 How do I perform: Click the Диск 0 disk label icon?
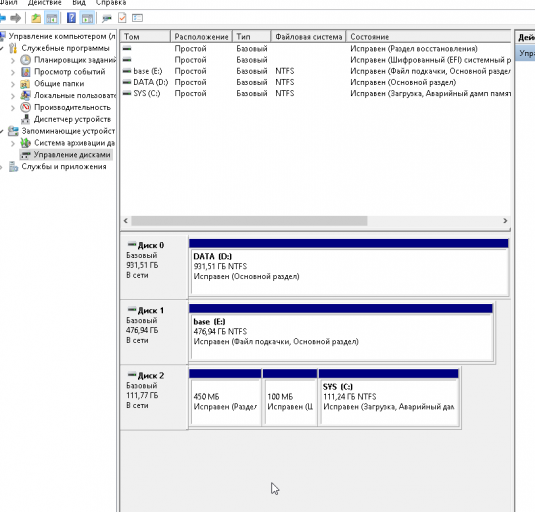pyautogui.click(x=132, y=244)
